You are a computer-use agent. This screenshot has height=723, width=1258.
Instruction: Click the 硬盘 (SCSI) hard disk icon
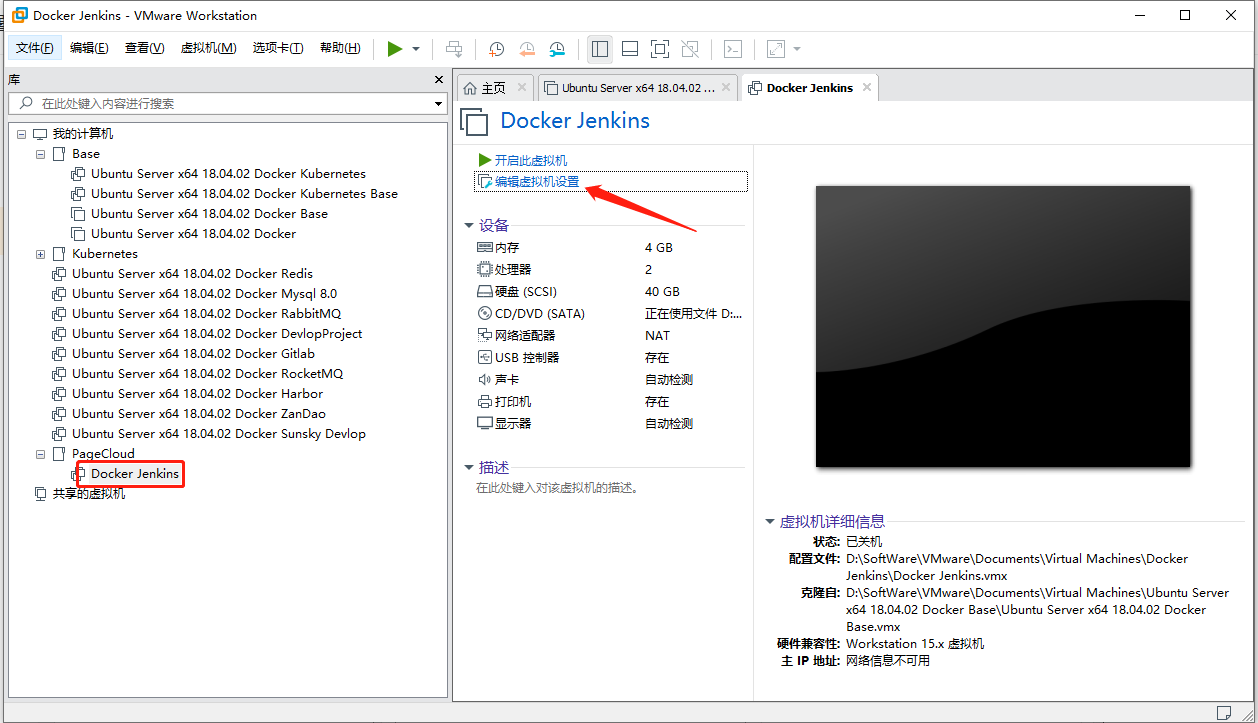pyautogui.click(x=485, y=292)
